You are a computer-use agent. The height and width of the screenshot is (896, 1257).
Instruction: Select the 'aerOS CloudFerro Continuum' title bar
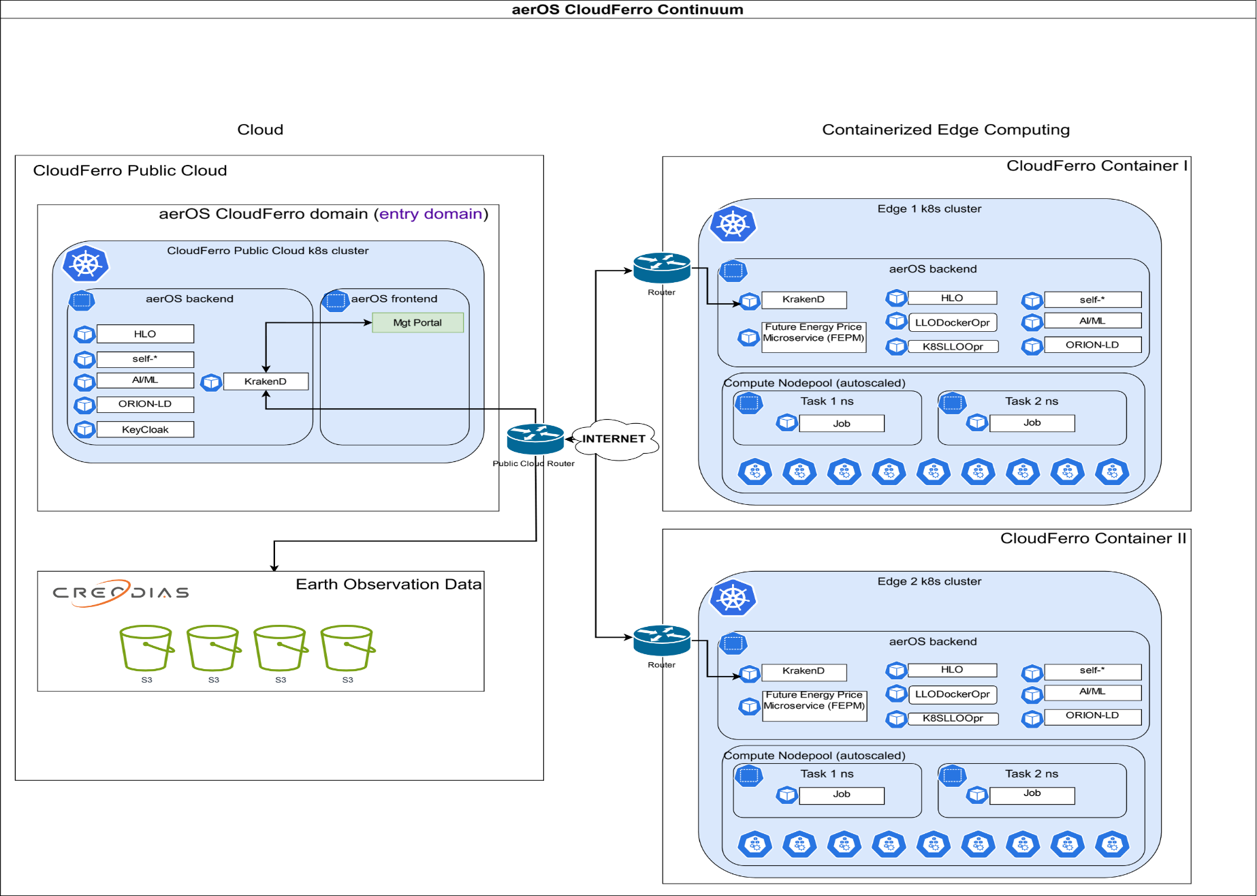click(x=628, y=9)
